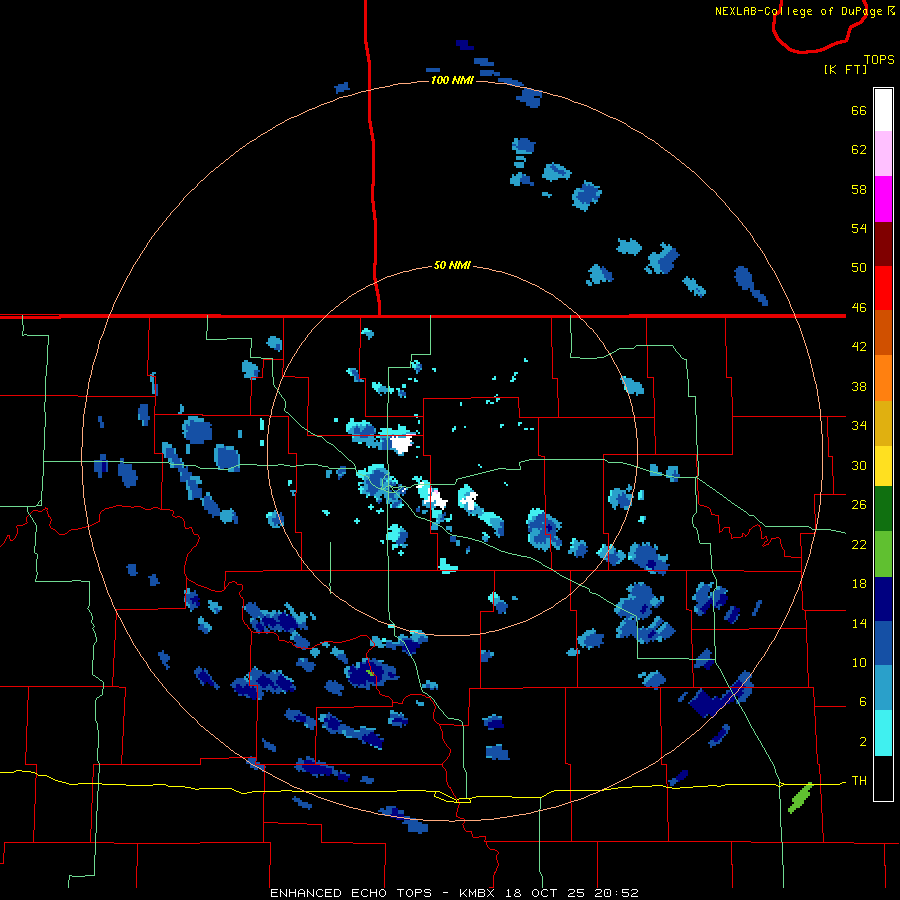The image size is (900, 900).
Task: Click the legend value "14"
Action: 859,623
